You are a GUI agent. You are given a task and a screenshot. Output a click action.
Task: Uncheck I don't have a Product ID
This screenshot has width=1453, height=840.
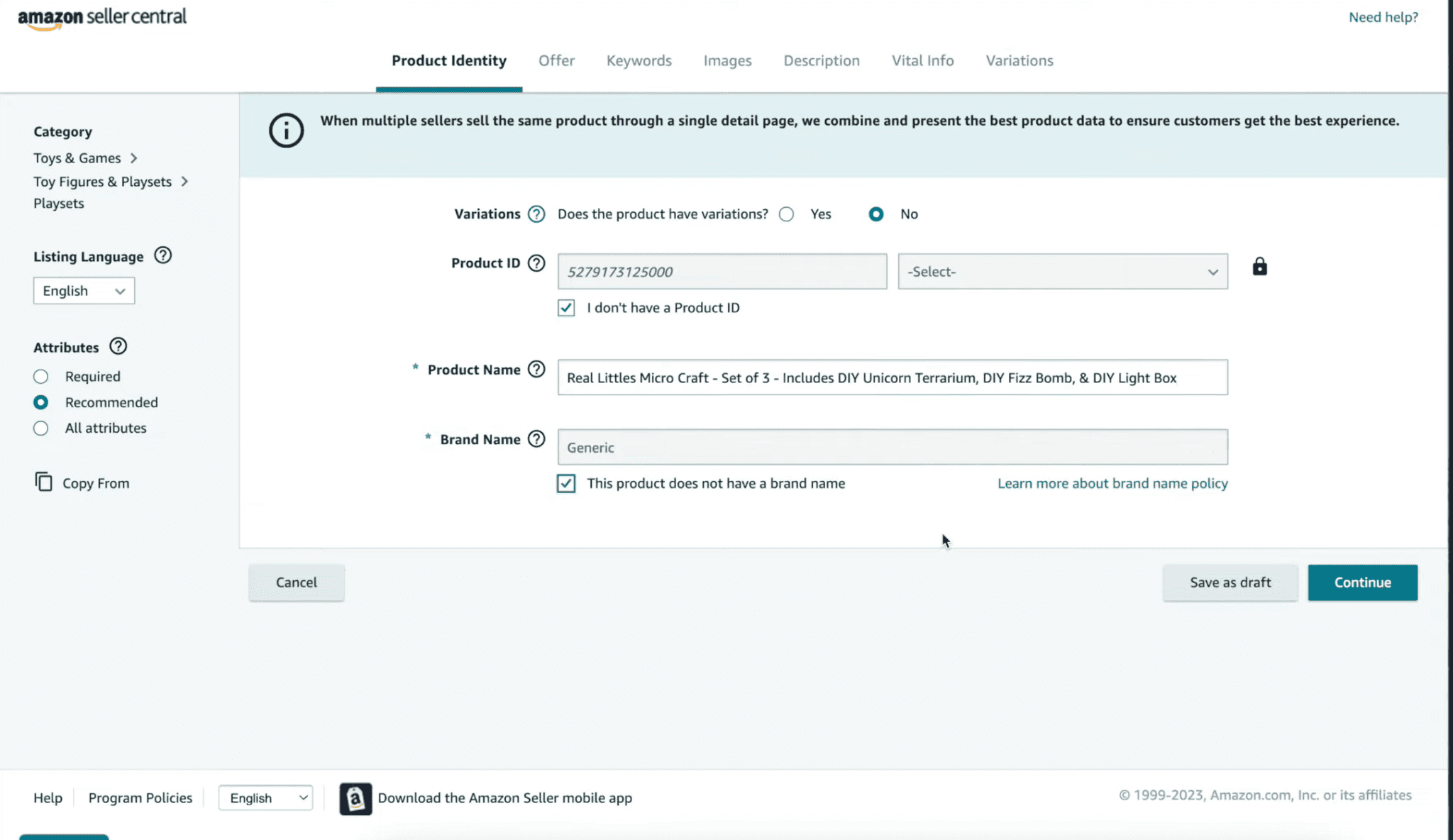click(x=566, y=308)
